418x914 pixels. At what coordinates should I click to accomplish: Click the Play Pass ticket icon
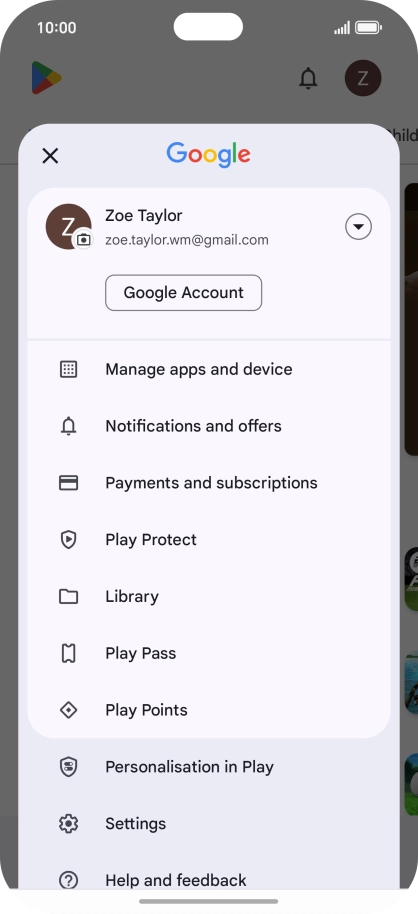(x=69, y=653)
